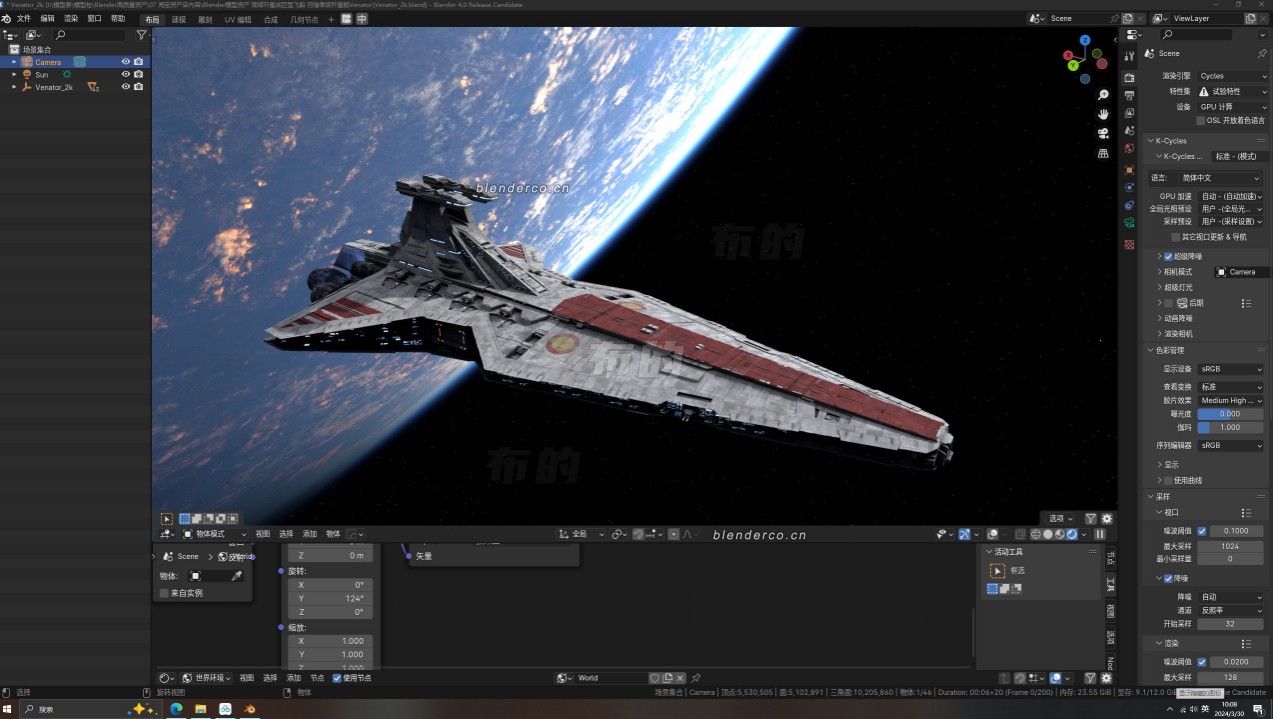Select the box select tool in sidebar
Viewport: 1273px width, 719px height.
997,570
